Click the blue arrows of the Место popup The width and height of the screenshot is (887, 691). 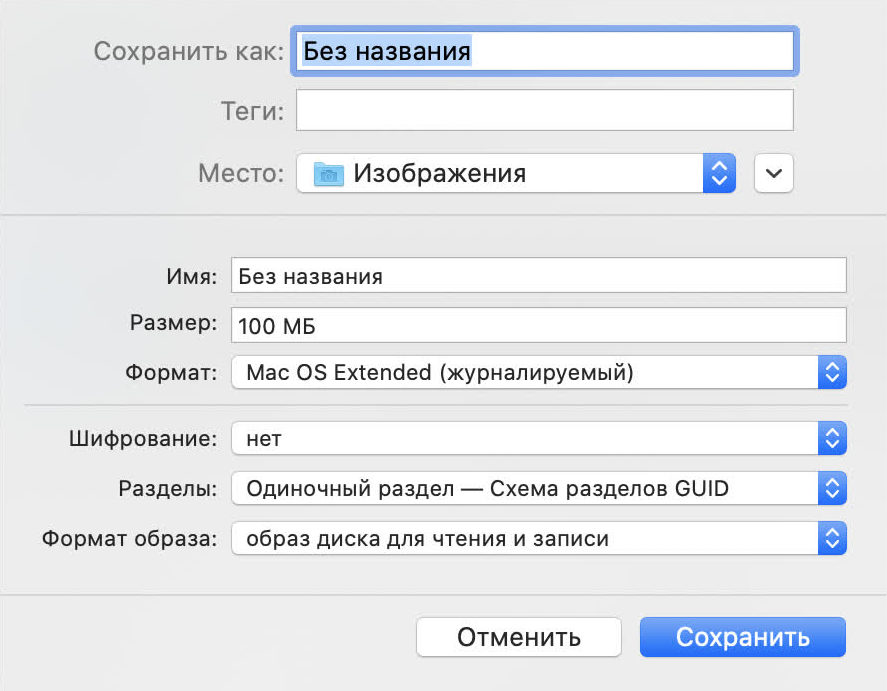click(717, 174)
